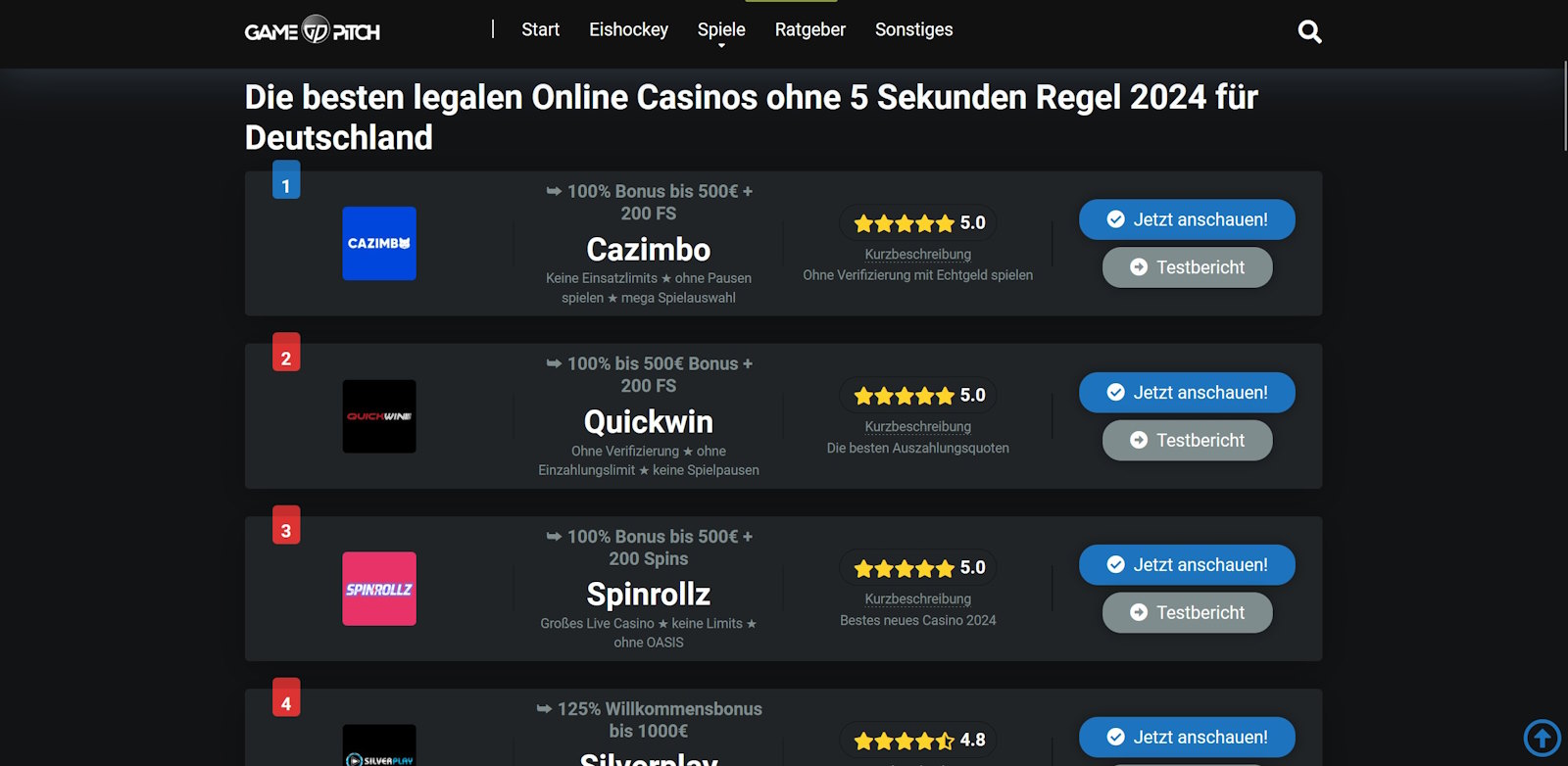Image resolution: width=1568 pixels, height=766 pixels.
Task: Click Jetzt anschauen for Spinrollz
Action: pyautogui.click(x=1187, y=565)
